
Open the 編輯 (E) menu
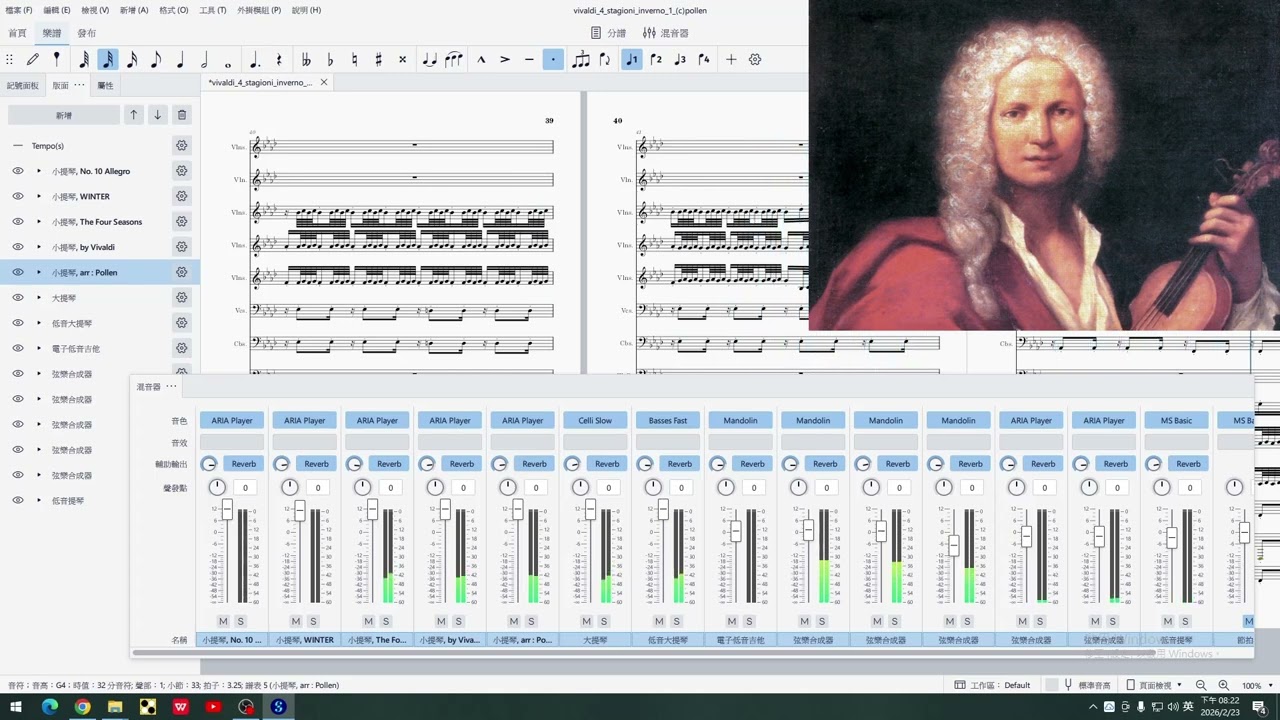point(56,10)
